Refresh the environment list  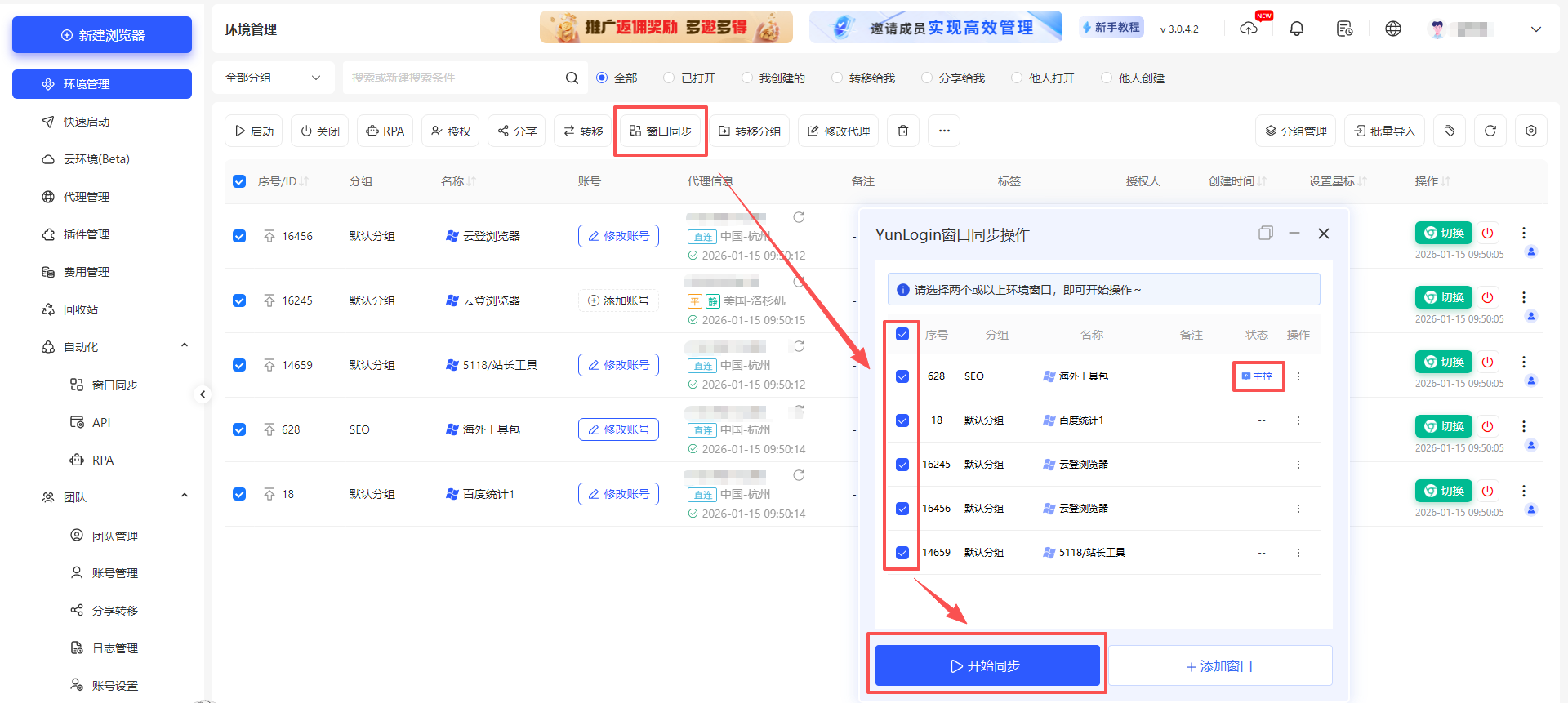point(1490,131)
